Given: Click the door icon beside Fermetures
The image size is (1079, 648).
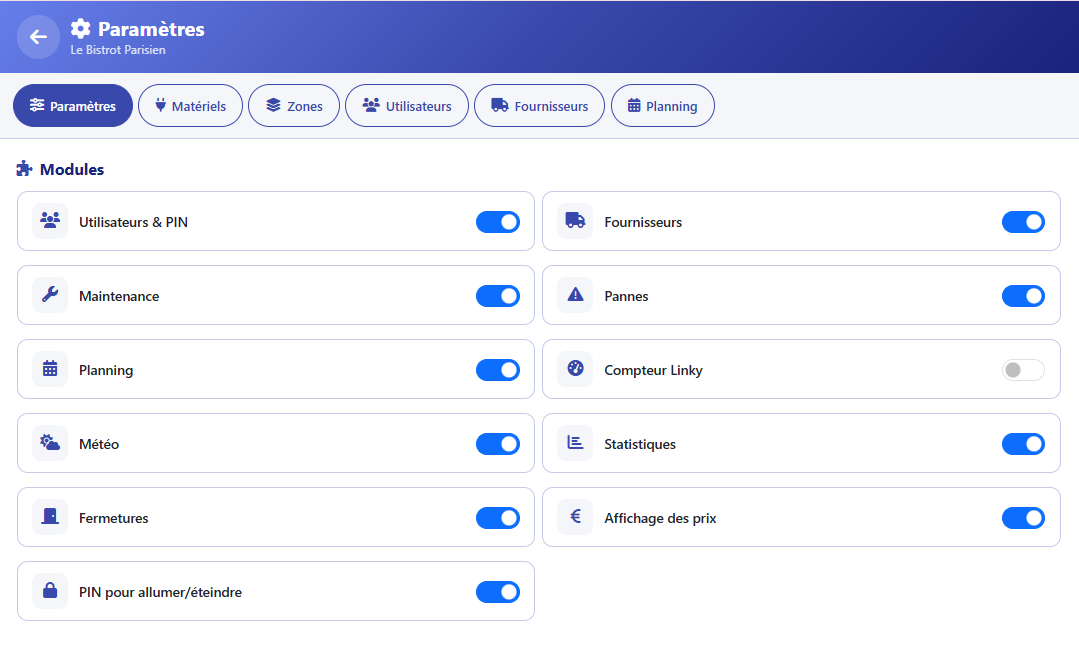Looking at the screenshot, I should click(50, 517).
